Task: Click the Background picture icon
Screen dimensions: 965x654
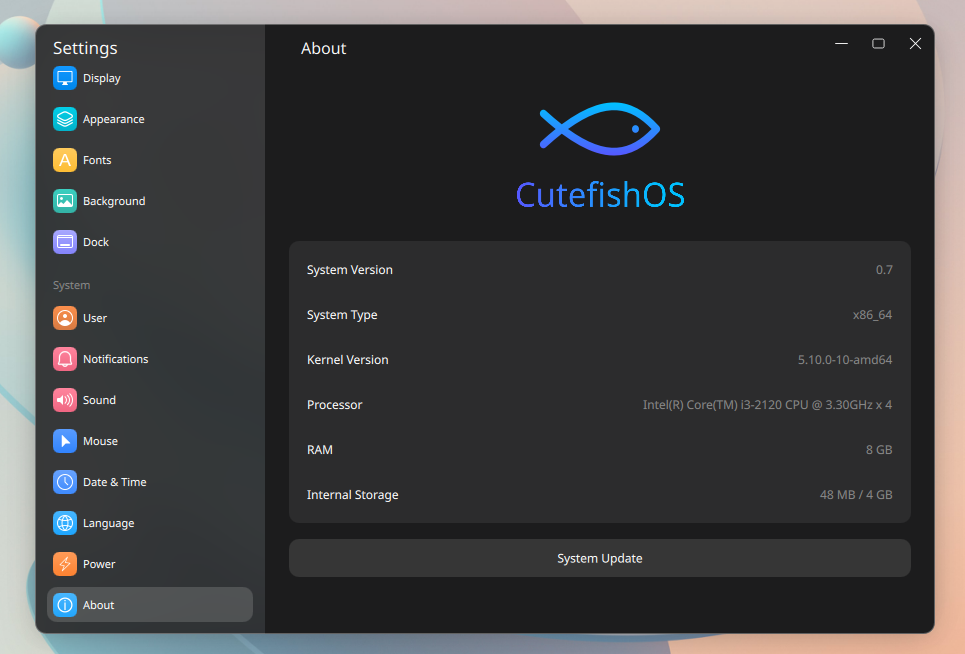Action: [65, 201]
